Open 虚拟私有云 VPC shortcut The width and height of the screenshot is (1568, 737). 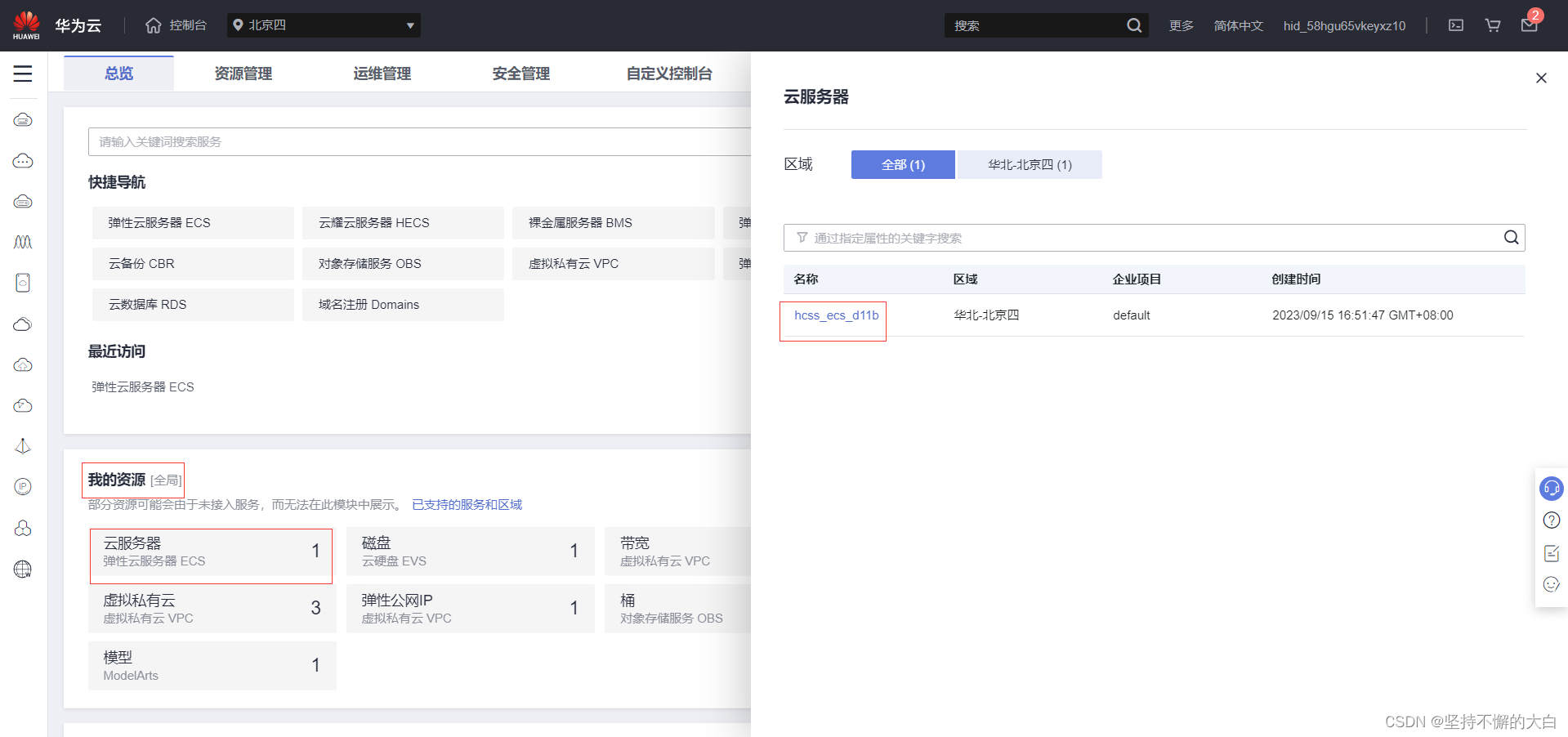click(x=613, y=263)
